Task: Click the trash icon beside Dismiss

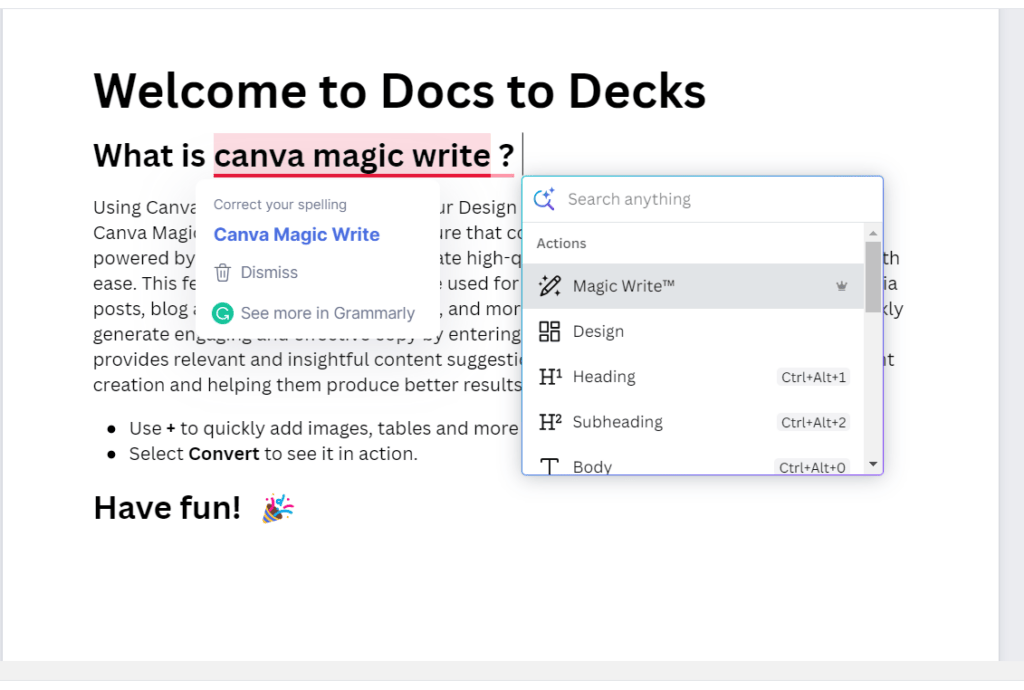Action: click(x=223, y=272)
